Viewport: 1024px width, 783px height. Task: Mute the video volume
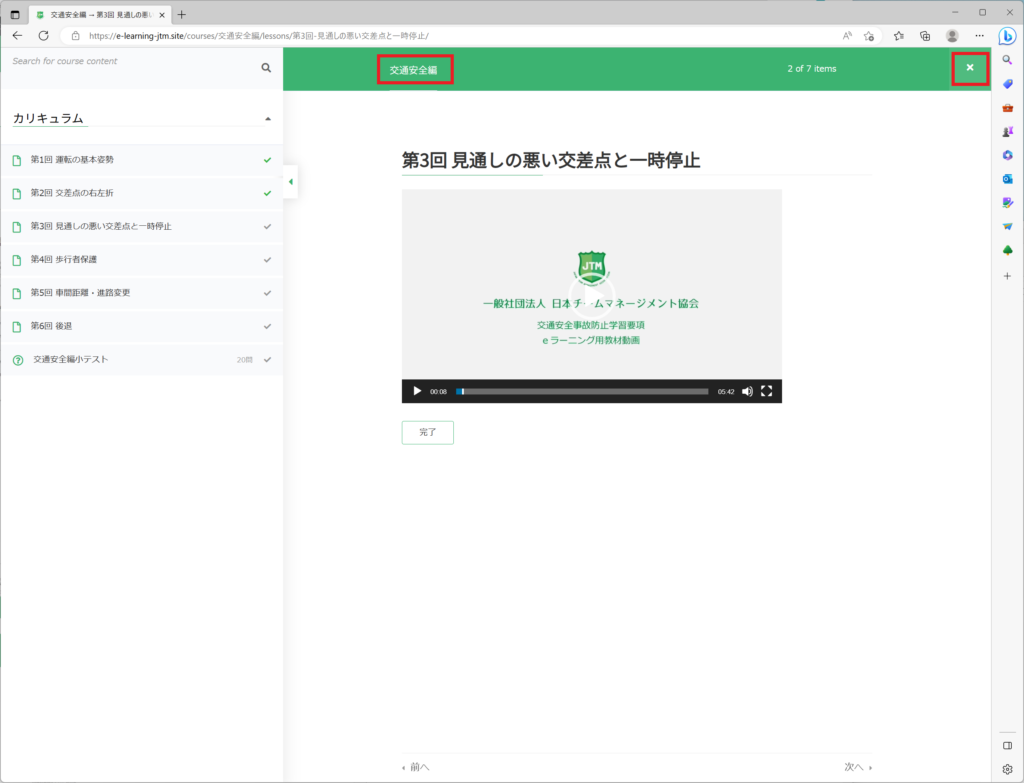pyautogui.click(x=747, y=391)
